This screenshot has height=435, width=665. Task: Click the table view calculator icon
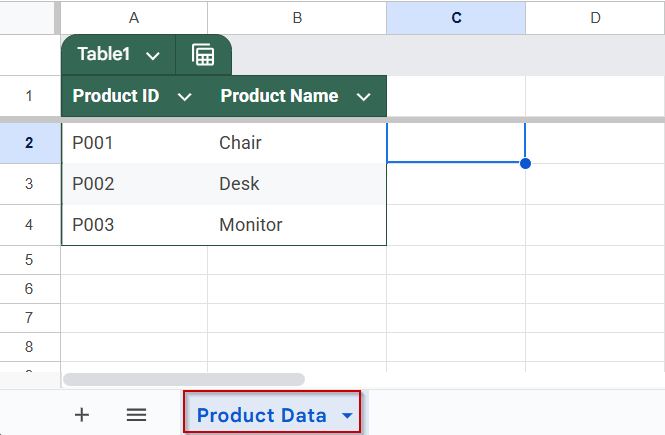point(203,55)
